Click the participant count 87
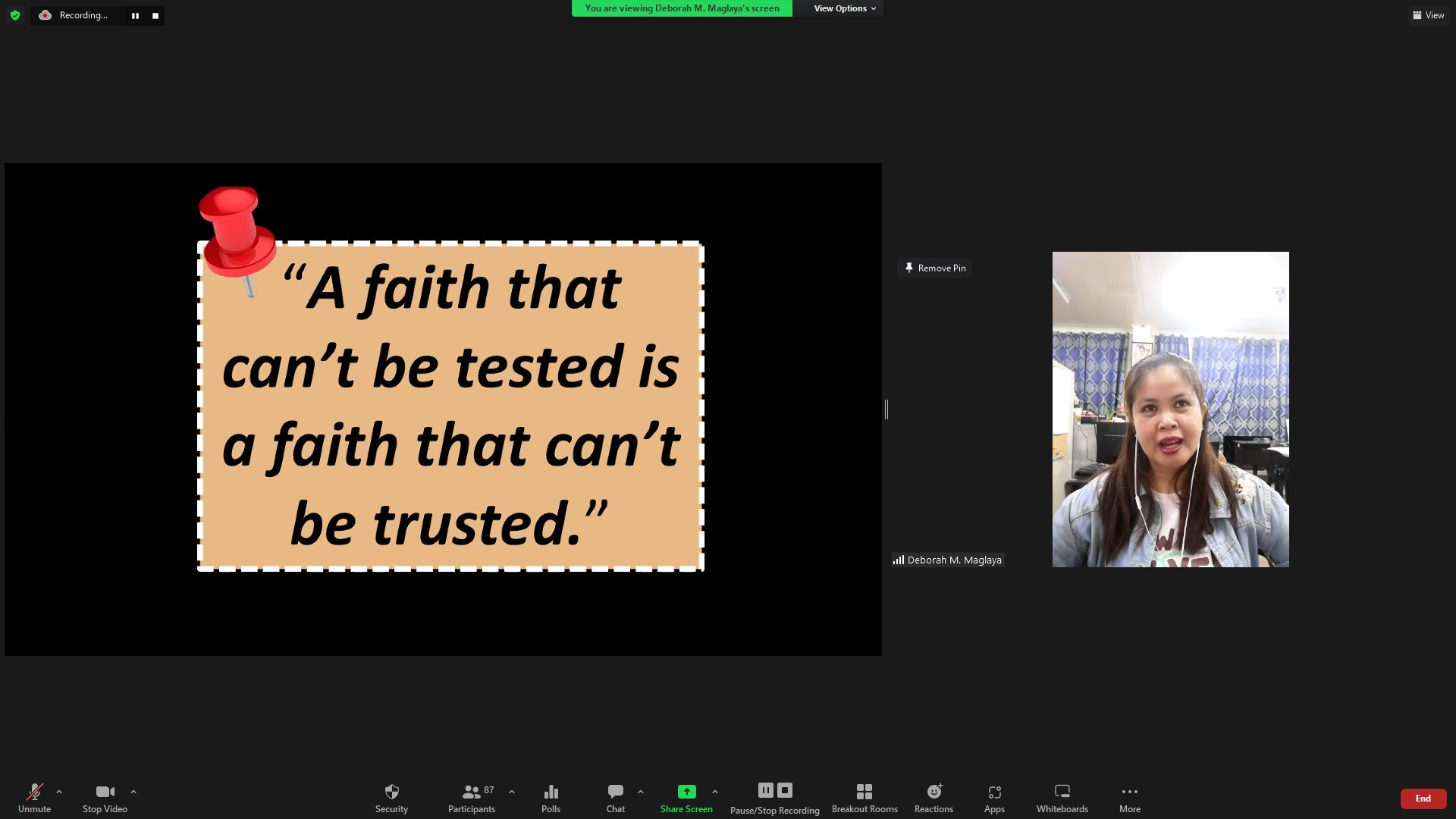The image size is (1456, 819). click(x=489, y=790)
